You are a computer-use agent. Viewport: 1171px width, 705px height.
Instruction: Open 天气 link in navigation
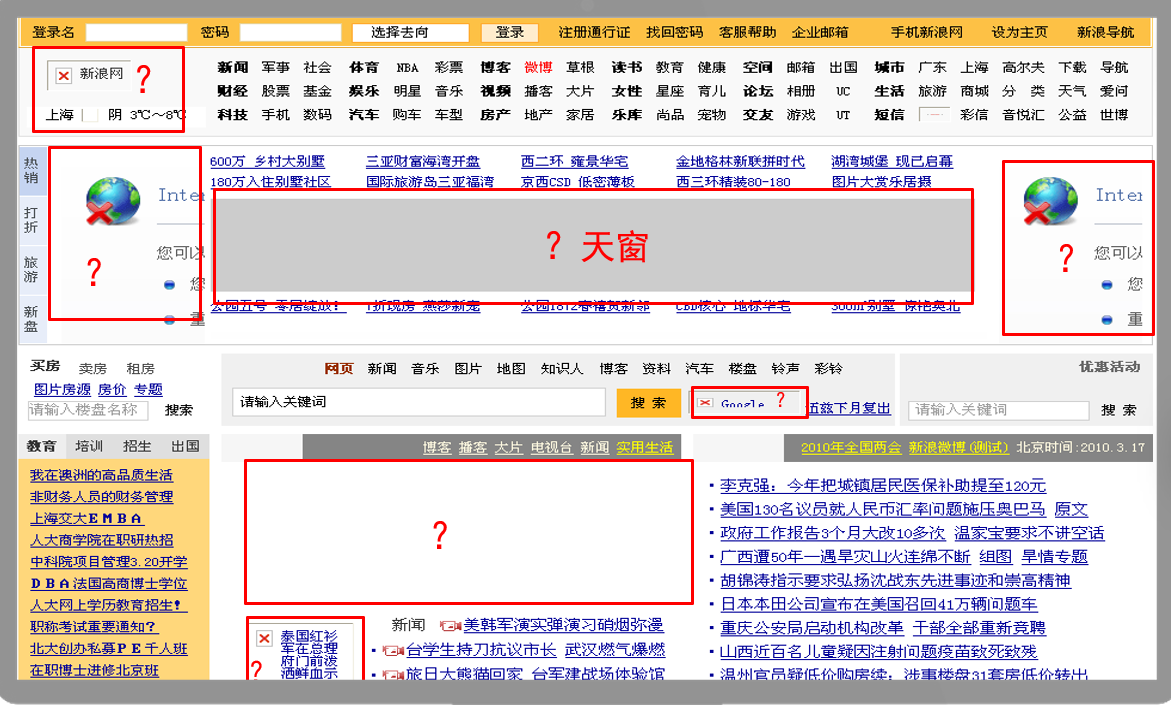(1072, 91)
